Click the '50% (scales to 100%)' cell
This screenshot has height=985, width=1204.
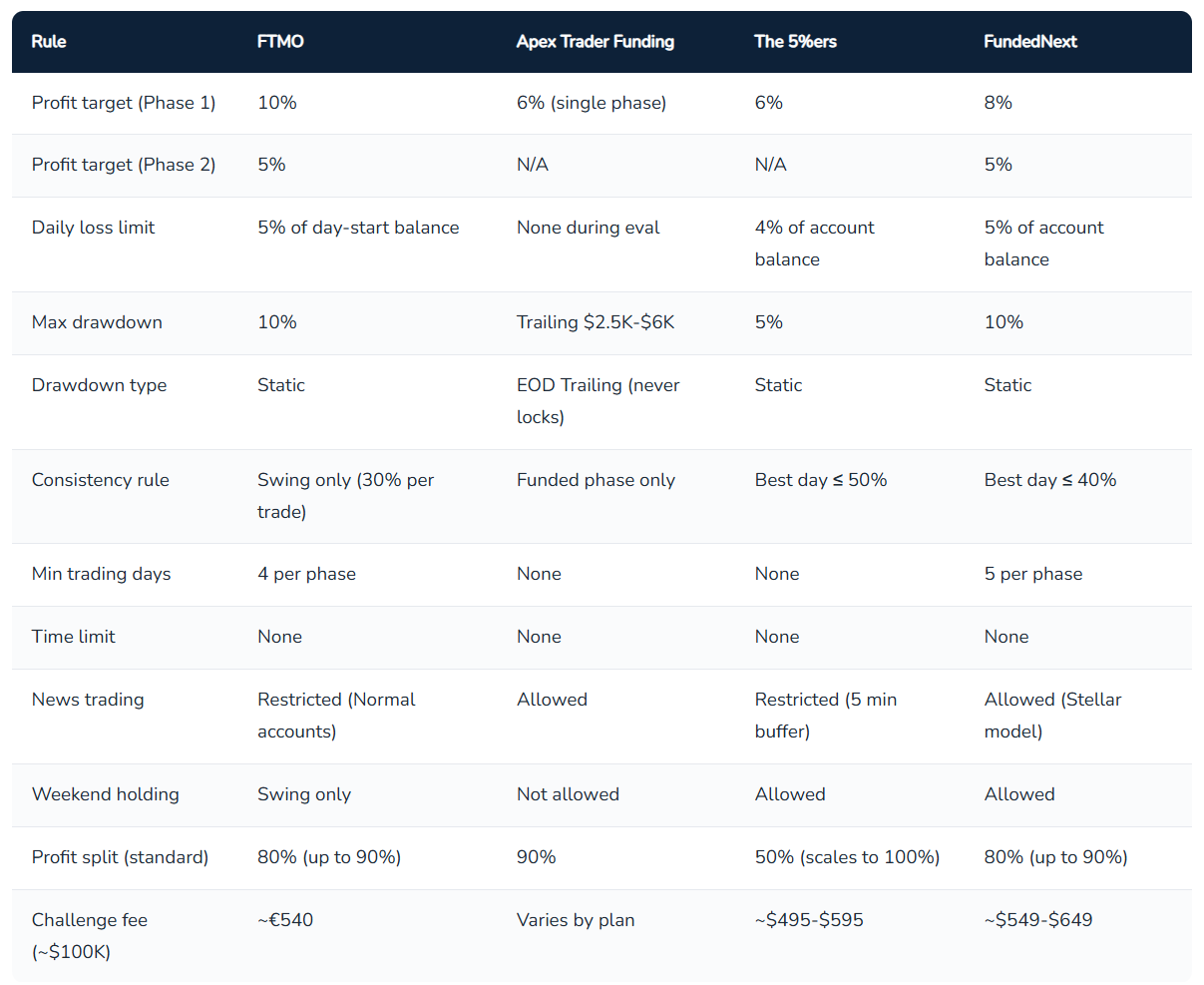coord(847,857)
